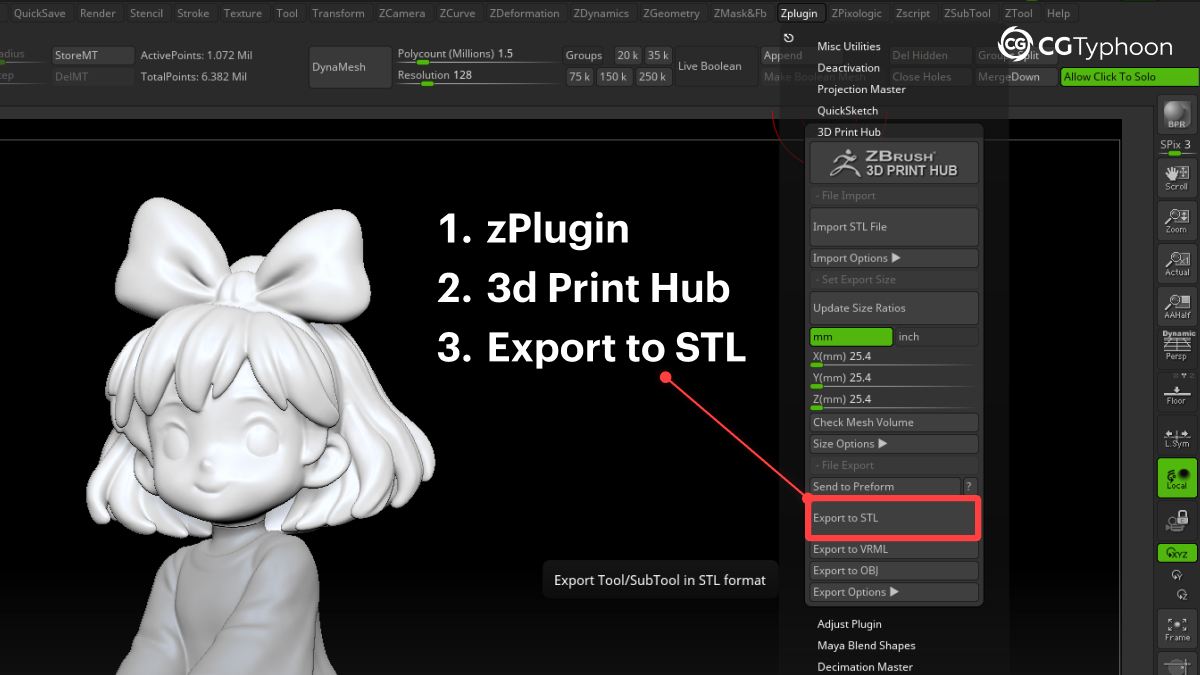Toggle XYZ rotation mode
The height and width of the screenshot is (675, 1200).
point(1177,553)
